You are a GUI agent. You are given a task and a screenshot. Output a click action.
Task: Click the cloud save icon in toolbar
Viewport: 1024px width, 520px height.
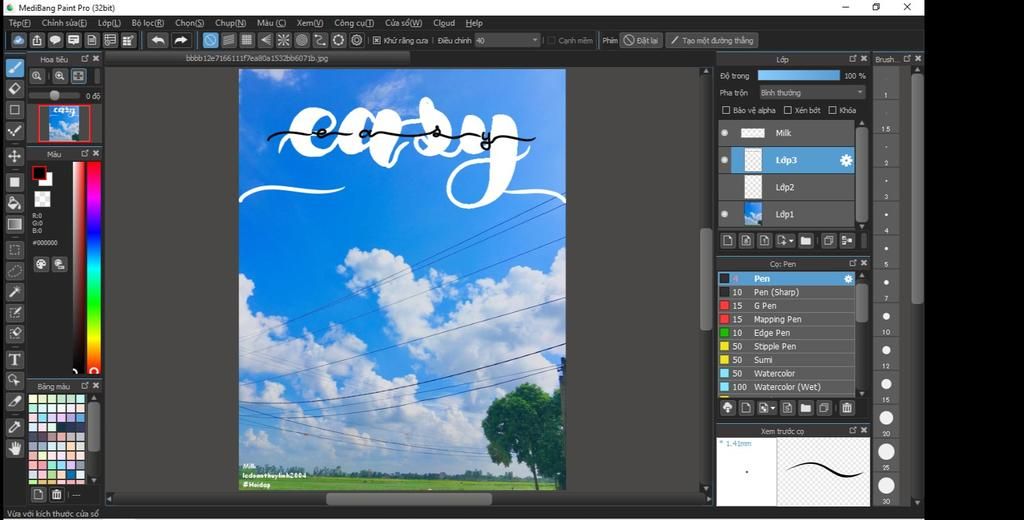(18, 41)
